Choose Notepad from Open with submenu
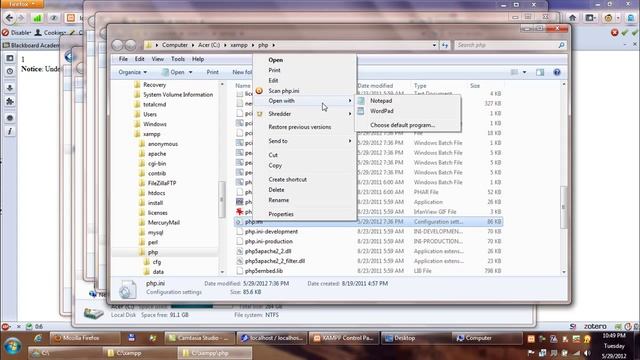 point(381,100)
